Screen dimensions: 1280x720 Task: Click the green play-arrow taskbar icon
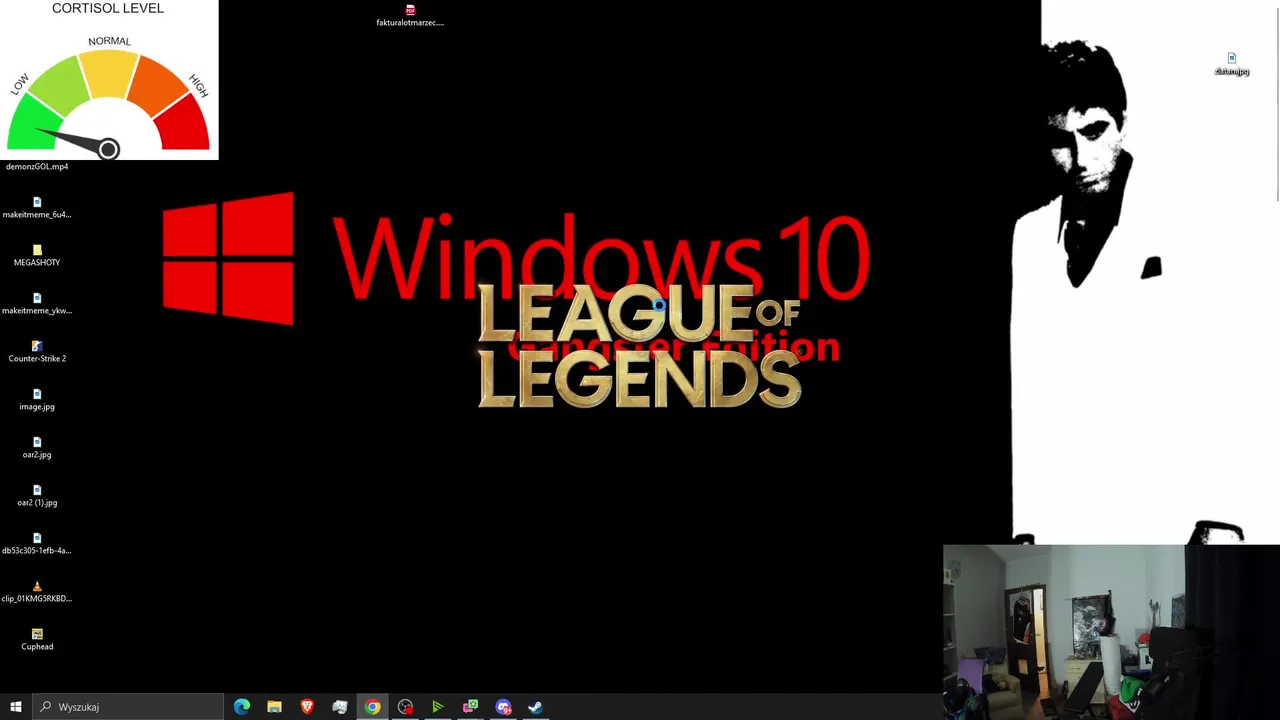437,707
